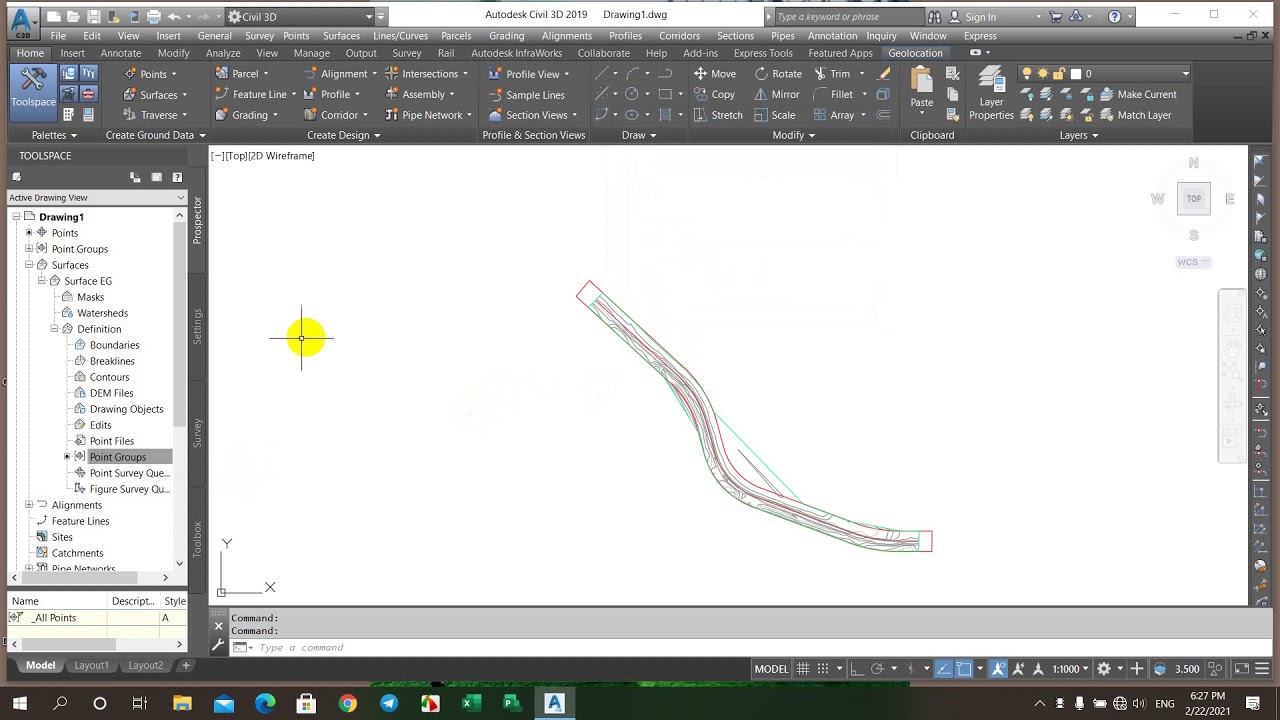Toggle snap mode in status bar
1280x720 pixels.
coord(823,668)
